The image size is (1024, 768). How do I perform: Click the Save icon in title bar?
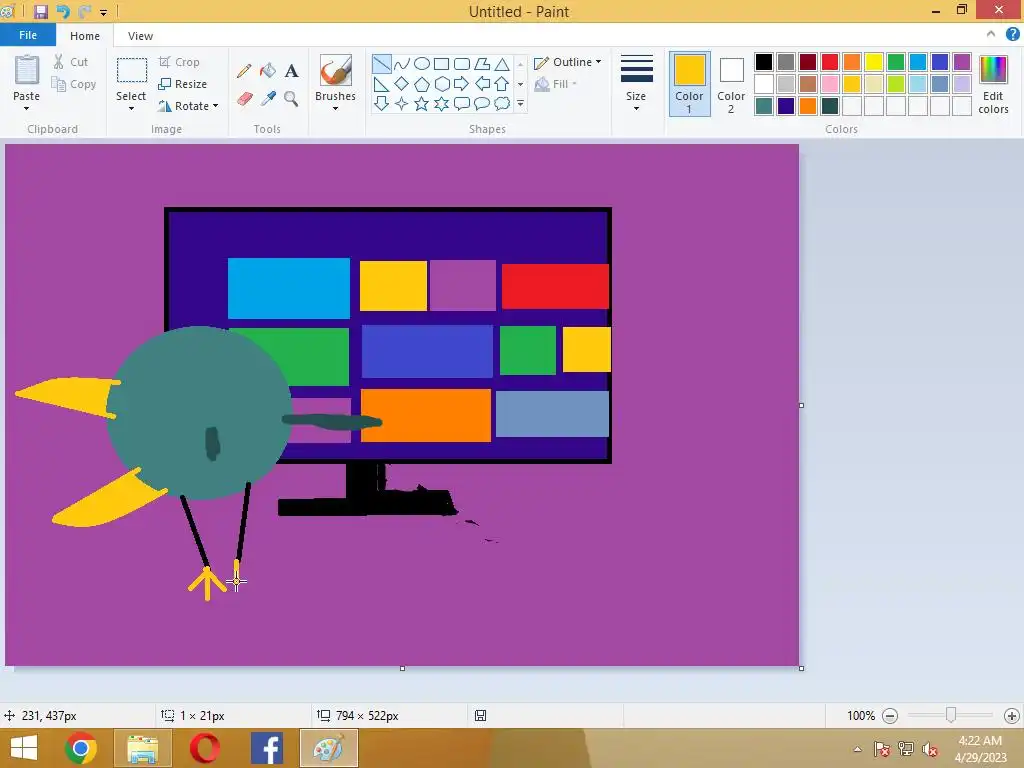coord(40,11)
